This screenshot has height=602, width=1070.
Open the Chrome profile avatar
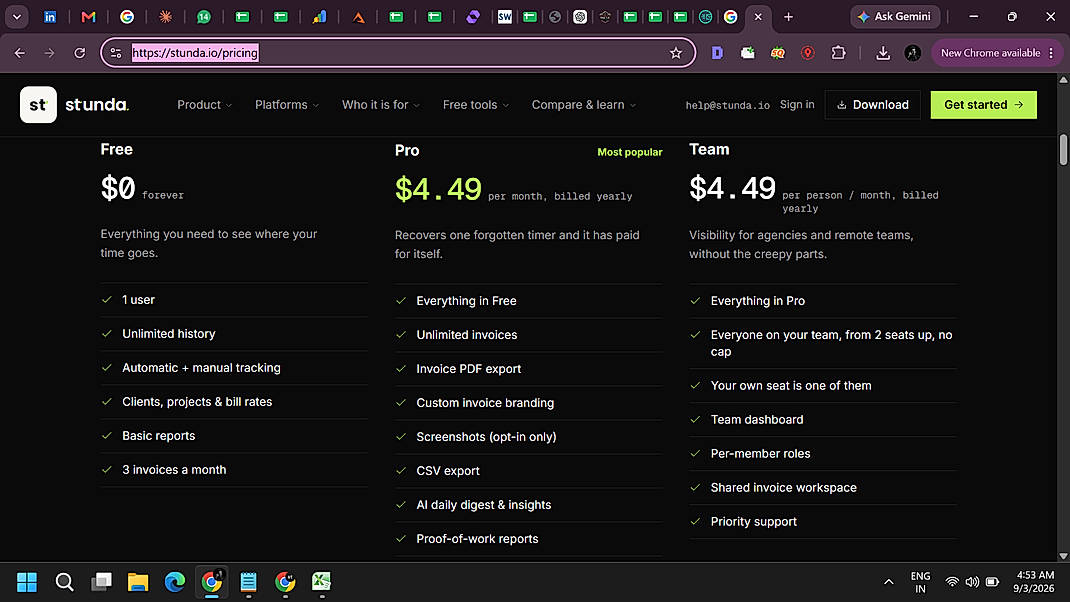pyautogui.click(x=912, y=53)
